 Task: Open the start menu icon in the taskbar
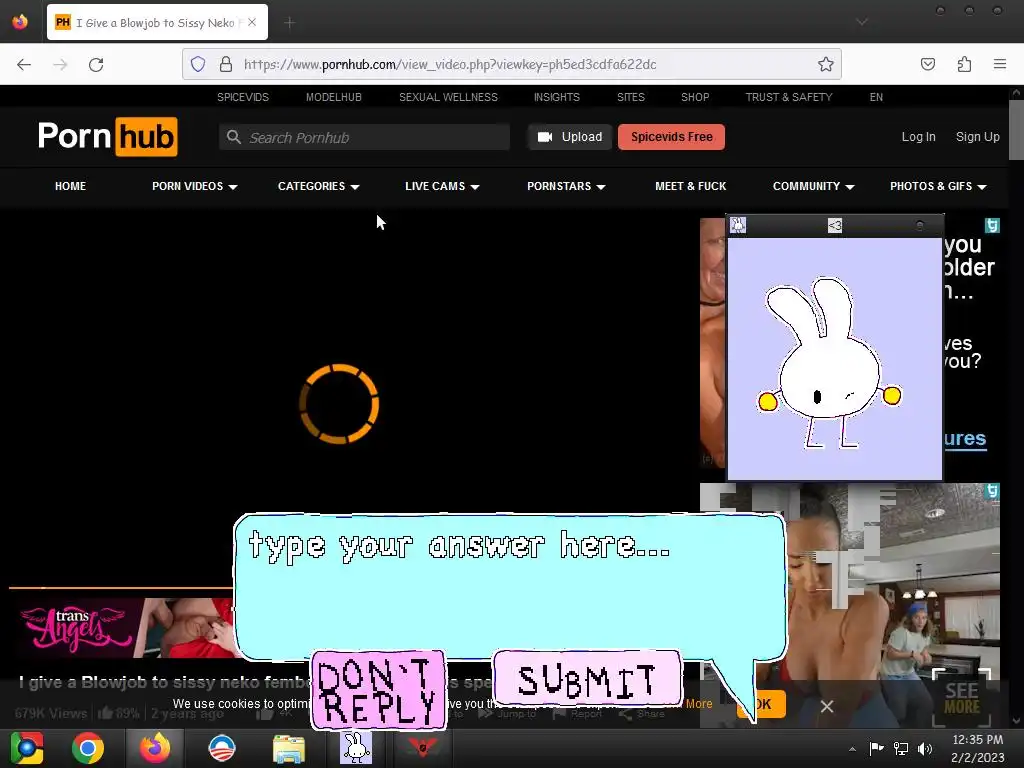(x=27, y=748)
